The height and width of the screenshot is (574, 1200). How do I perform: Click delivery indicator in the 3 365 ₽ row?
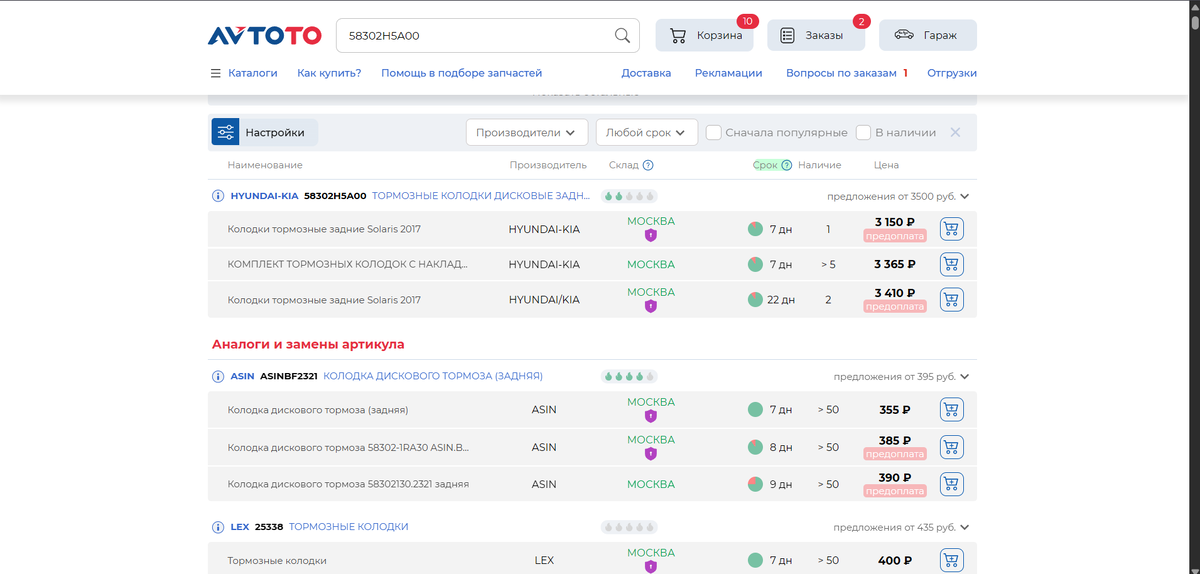point(755,265)
